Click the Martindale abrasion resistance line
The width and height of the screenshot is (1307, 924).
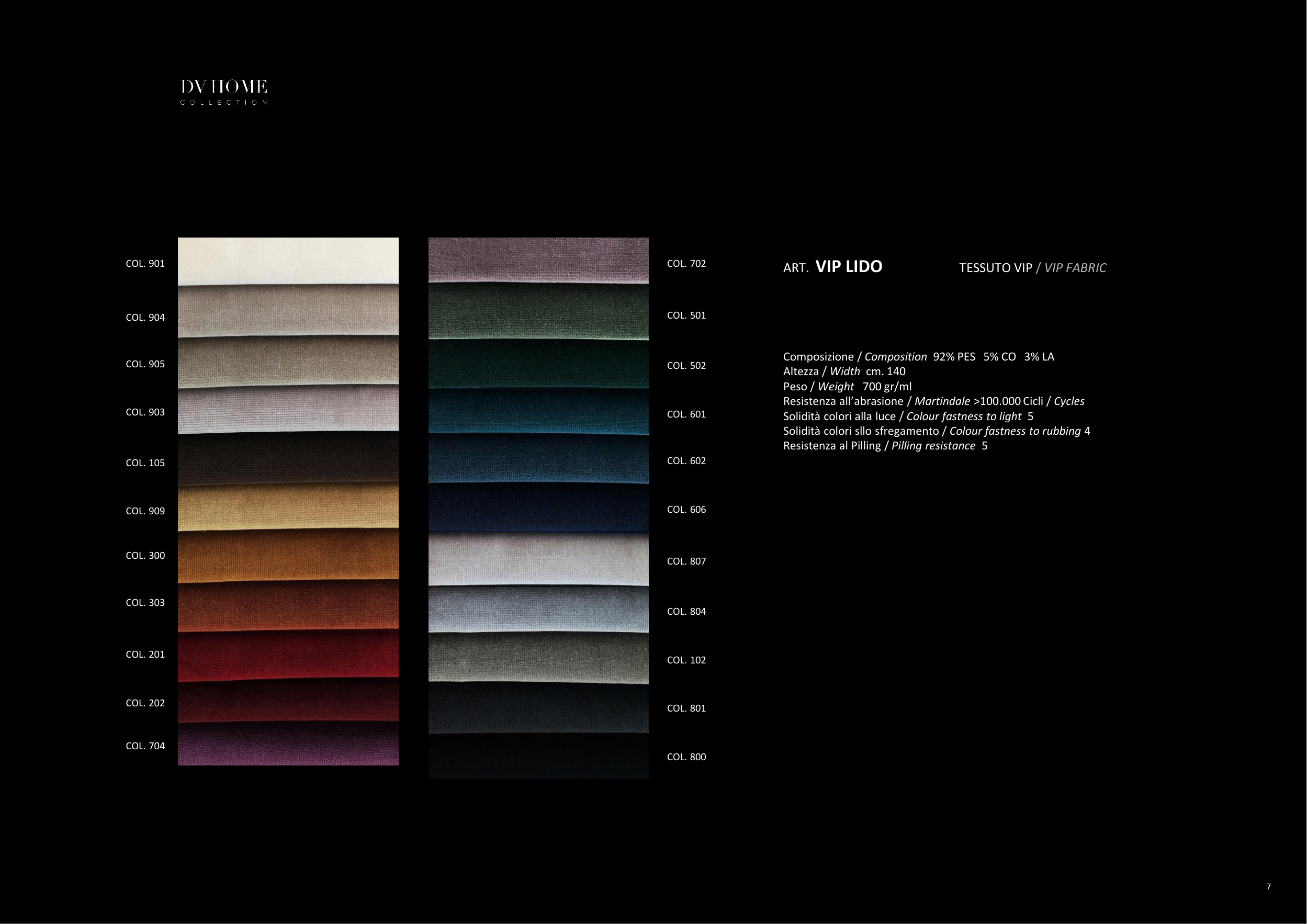tap(933, 401)
